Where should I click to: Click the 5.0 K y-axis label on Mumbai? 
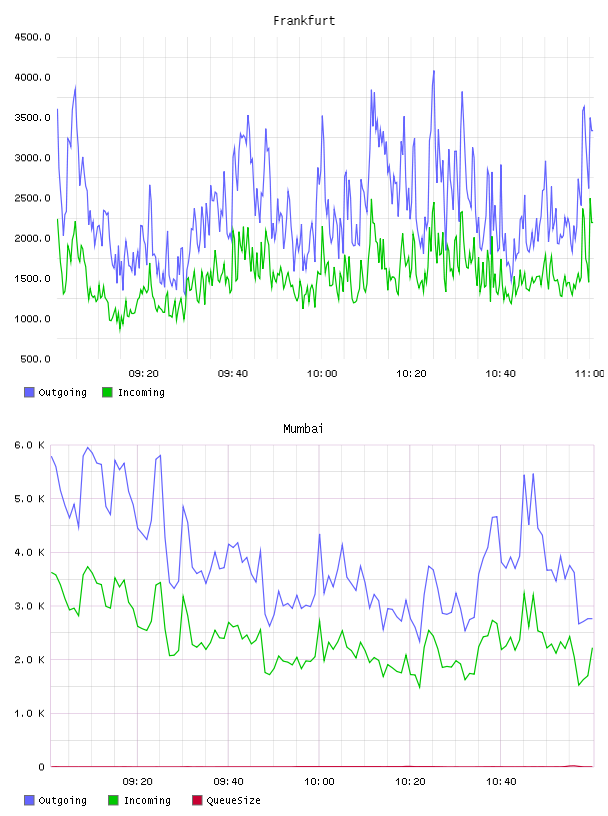tap(29, 499)
